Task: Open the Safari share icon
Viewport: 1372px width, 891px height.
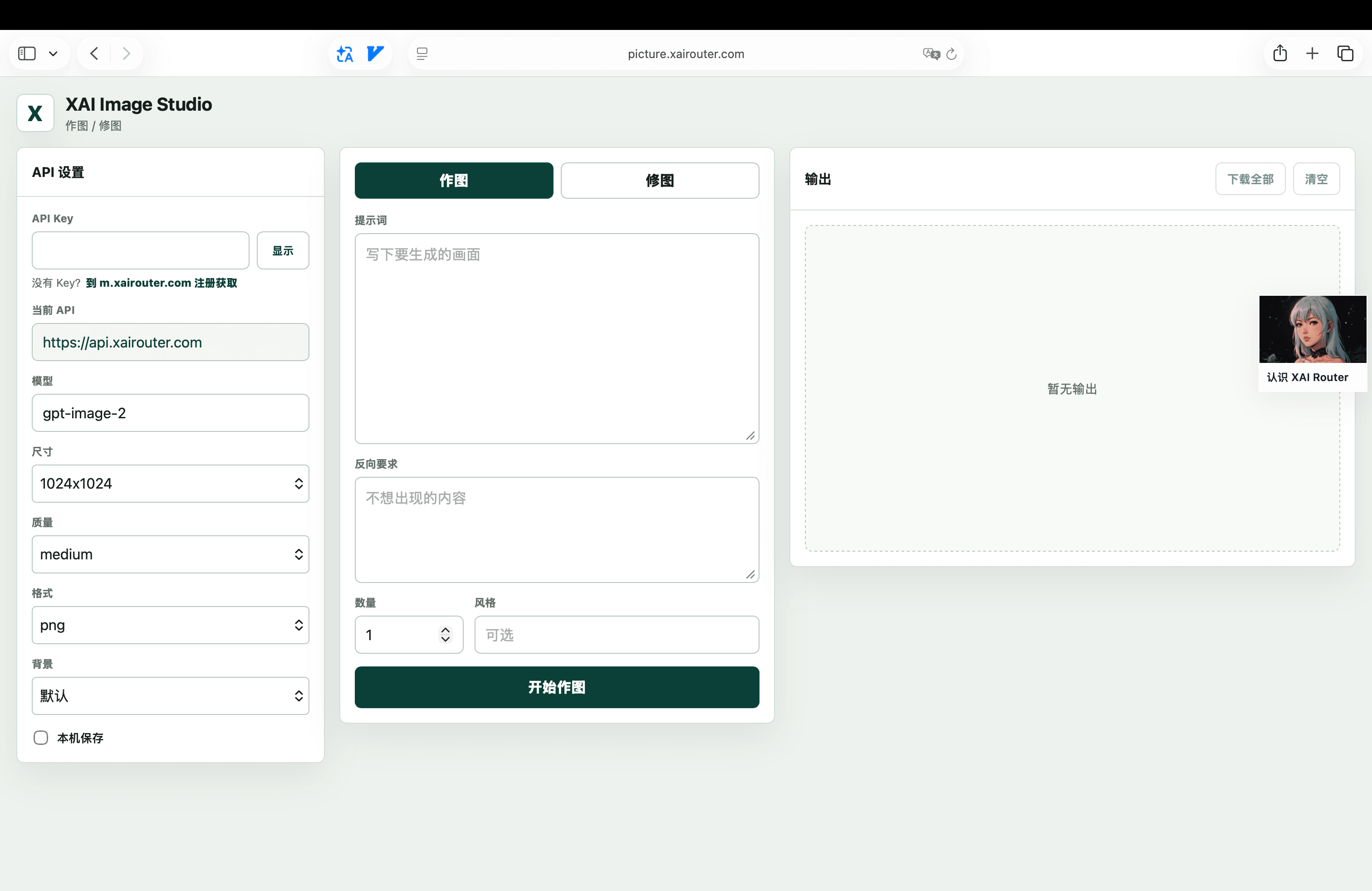Action: pyautogui.click(x=1280, y=53)
